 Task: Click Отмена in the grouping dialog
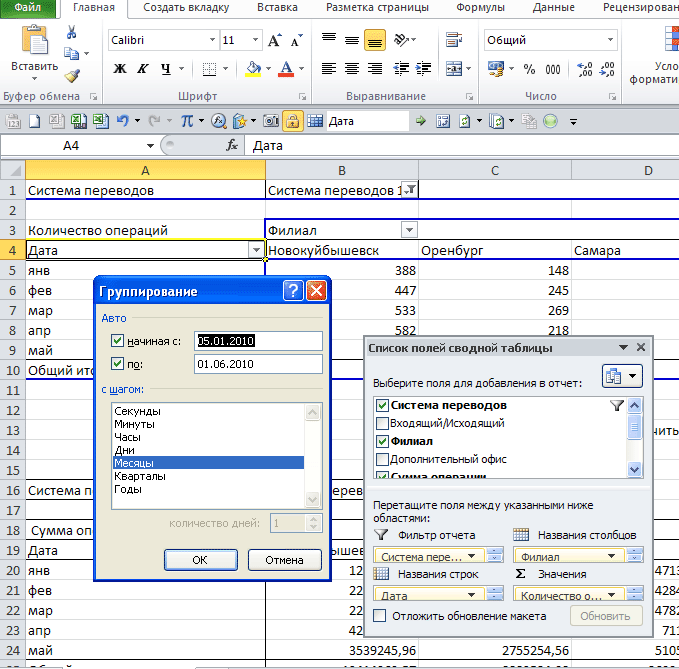(285, 560)
